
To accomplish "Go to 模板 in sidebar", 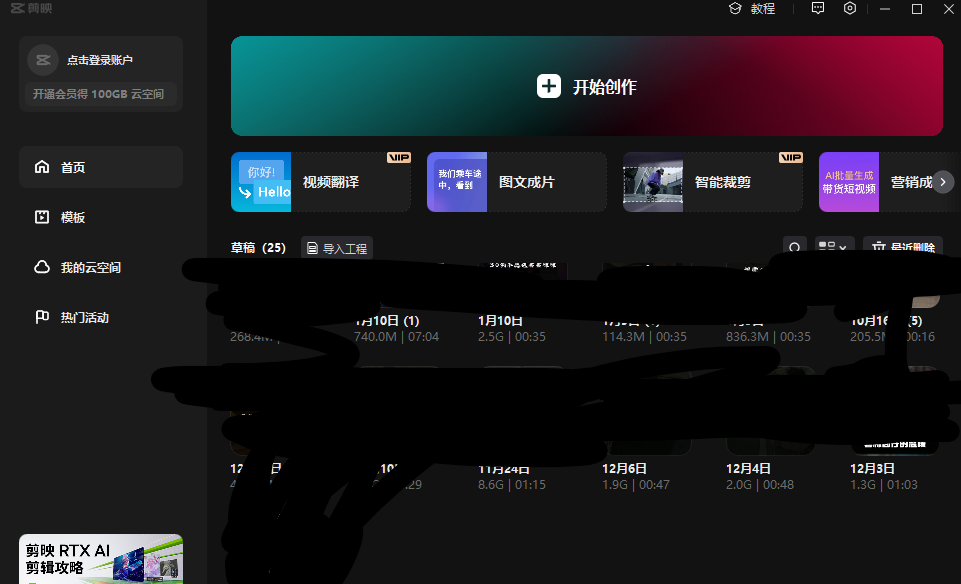I will 101,217.
